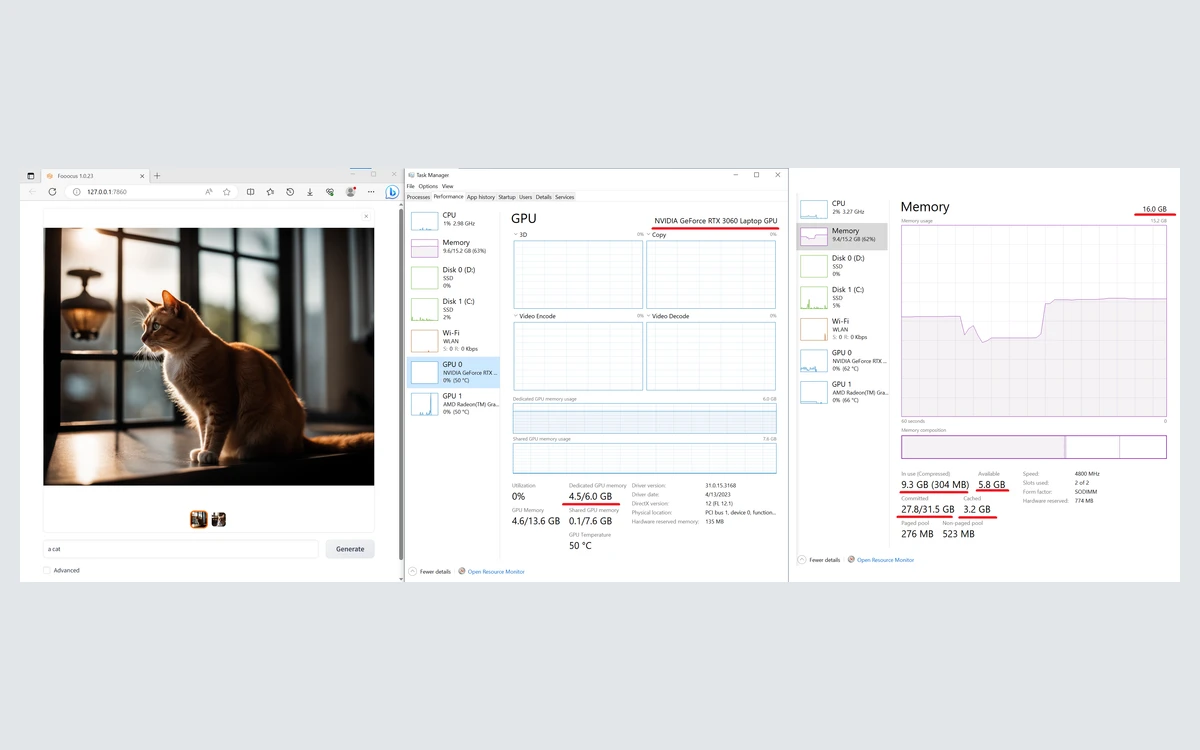The width and height of the screenshot is (1200, 750).
Task: Expand the Video Encode graph dropdown
Action: (516, 316)
